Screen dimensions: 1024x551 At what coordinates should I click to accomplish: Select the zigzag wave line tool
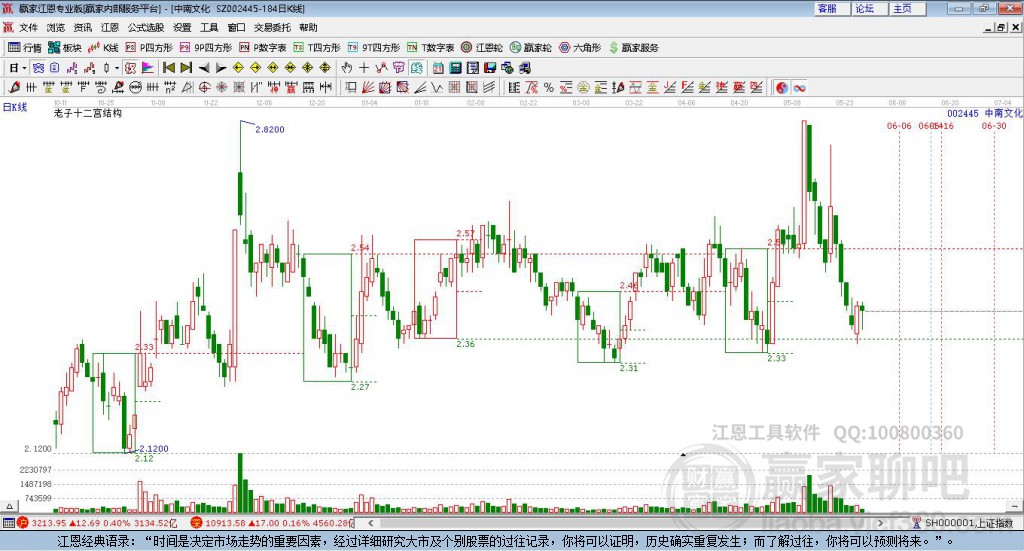coord(437,87)
